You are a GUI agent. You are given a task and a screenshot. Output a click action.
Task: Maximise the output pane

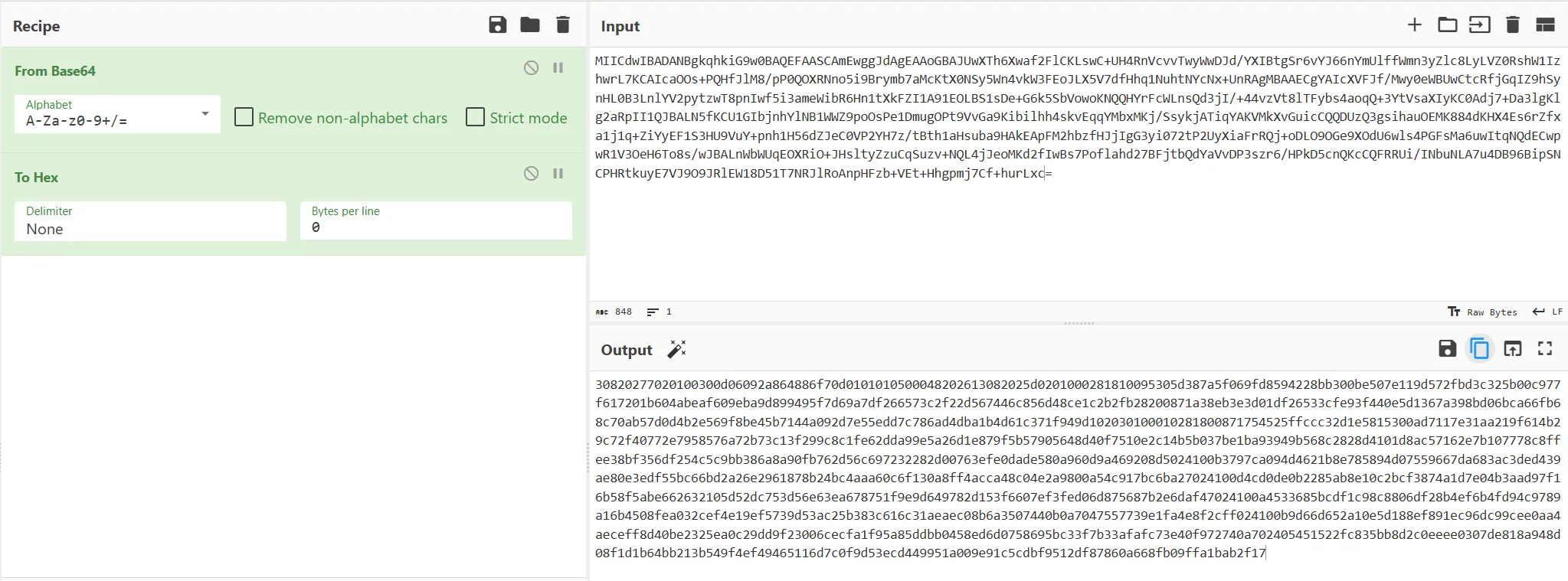(1545, 349)
